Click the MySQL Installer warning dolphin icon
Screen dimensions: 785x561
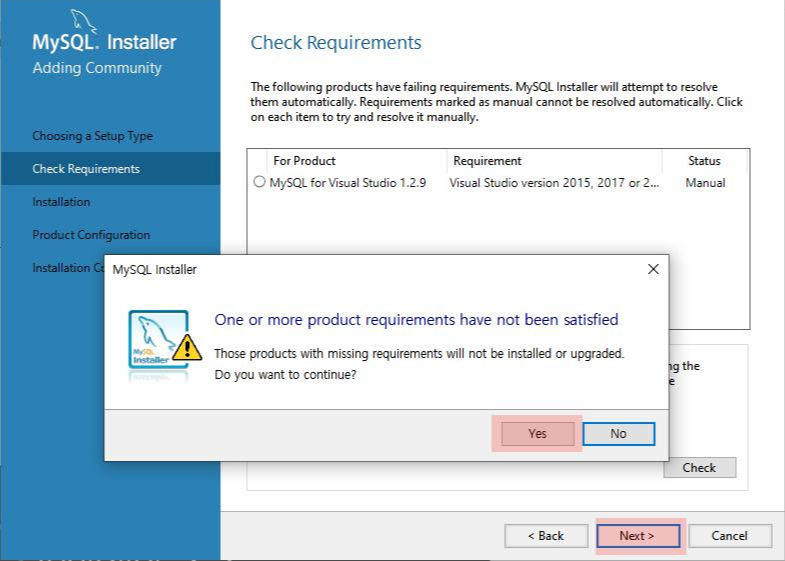(x=165, y=346)
